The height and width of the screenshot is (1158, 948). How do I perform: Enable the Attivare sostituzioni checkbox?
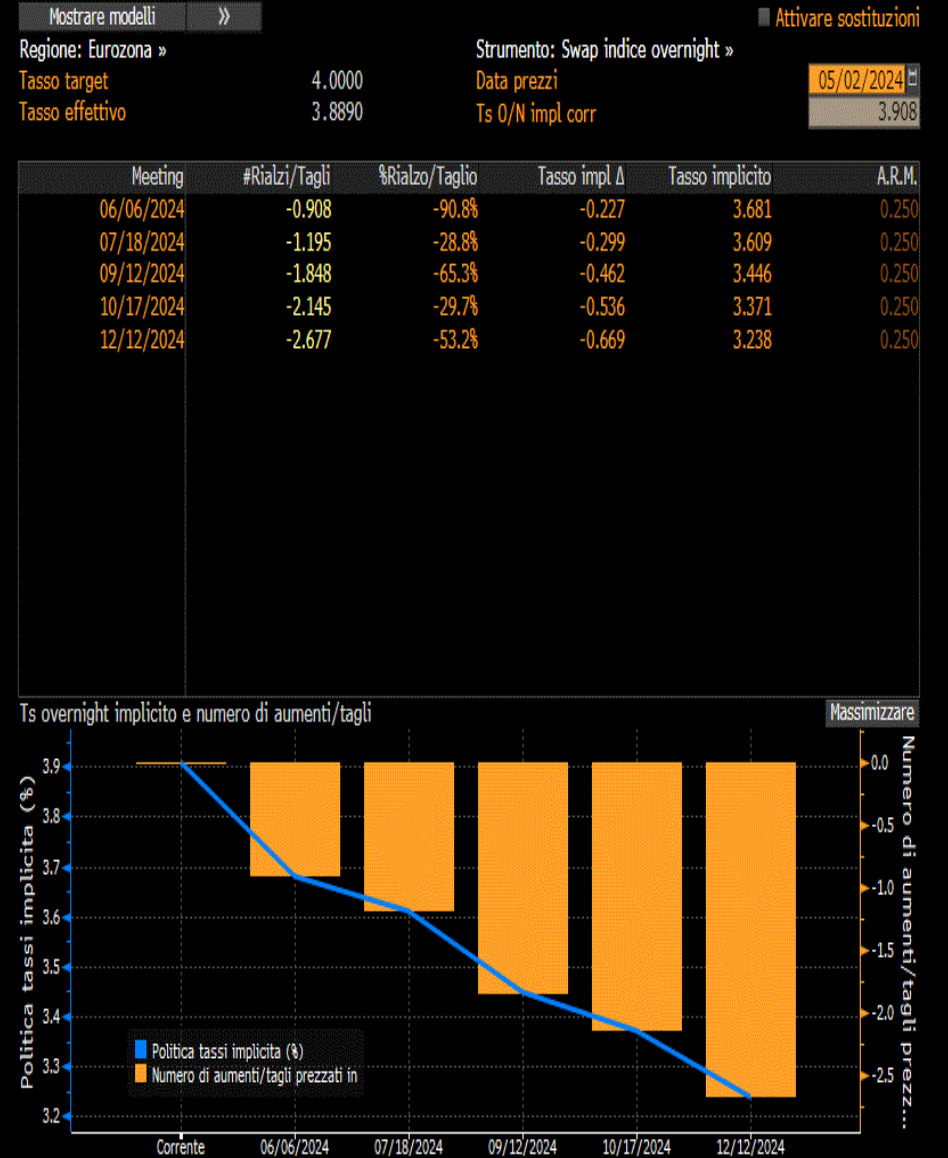[x=764, y=17]
